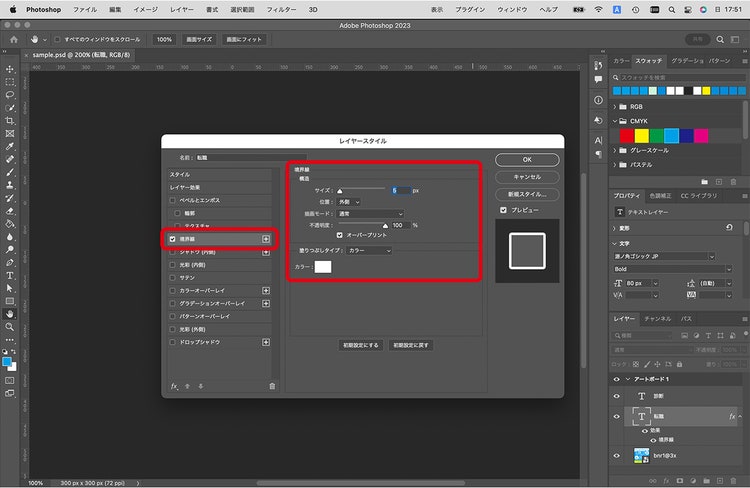Switch to the チャンネル tab
This screenshot has width=750, height=488.
click(658, 319)
